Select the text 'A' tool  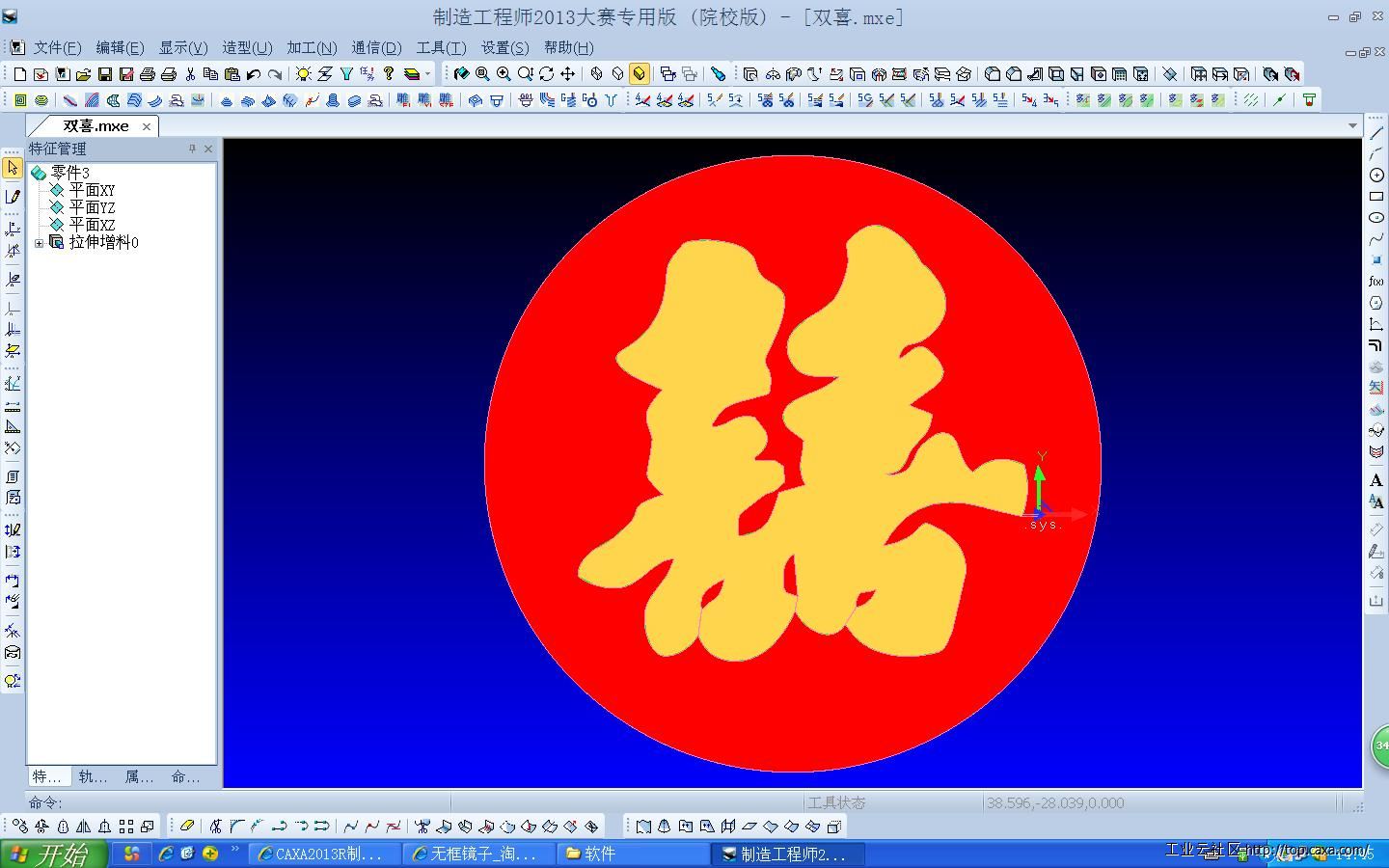(1376, 480)
